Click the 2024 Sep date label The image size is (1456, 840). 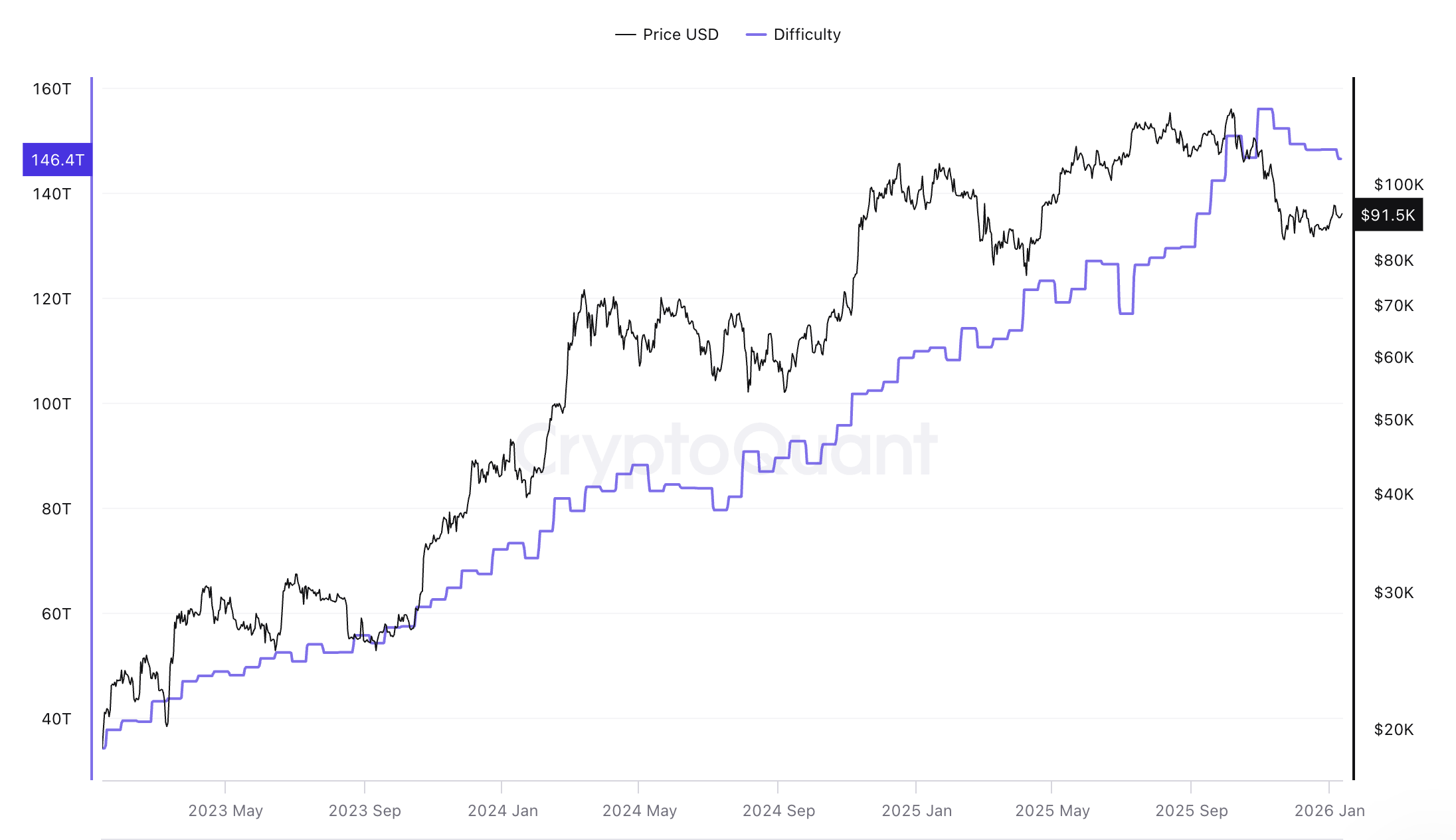pyautogui.click(x=778, y=811)
